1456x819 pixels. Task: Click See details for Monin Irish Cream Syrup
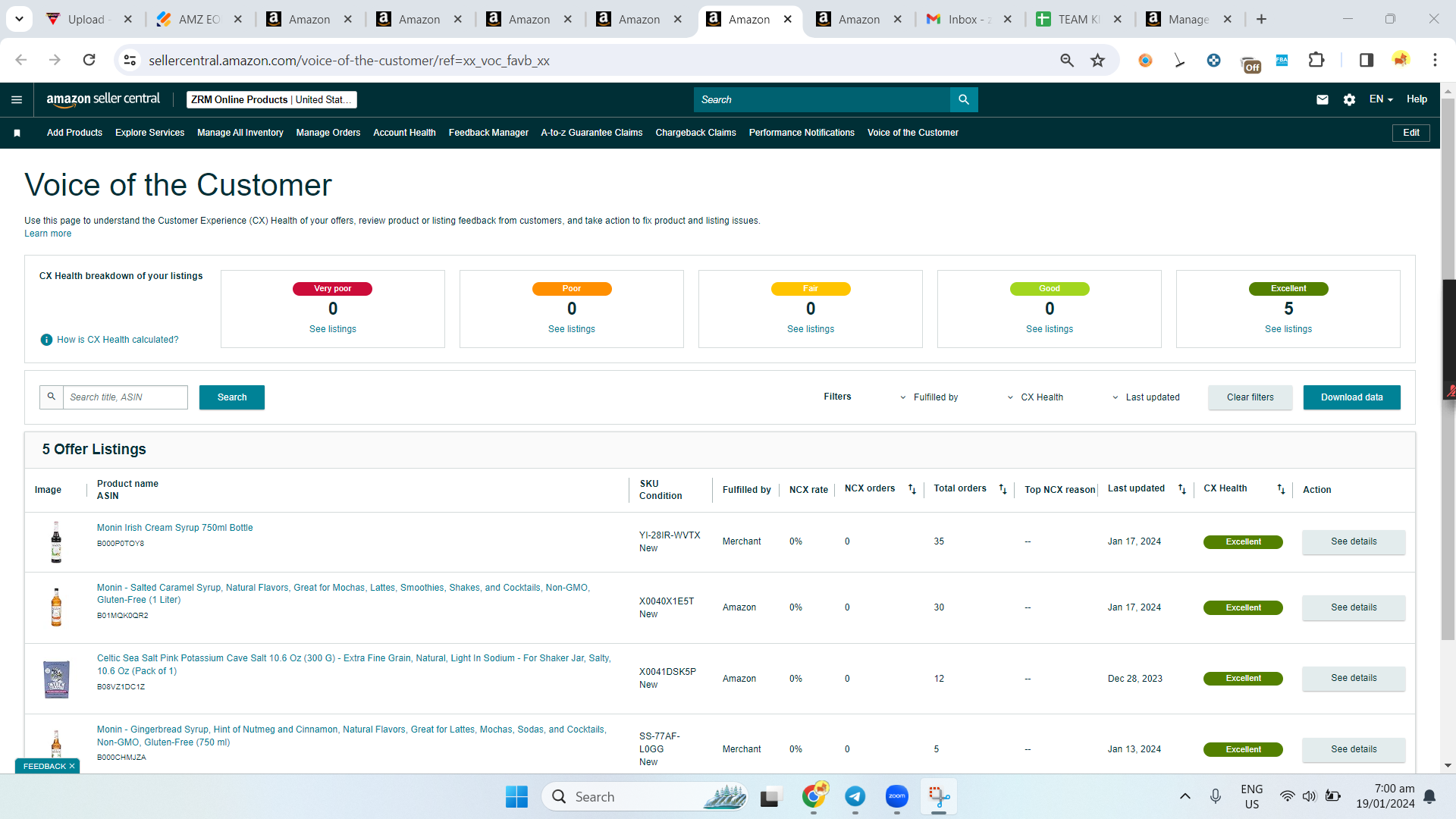click(x=1354, y=541)
